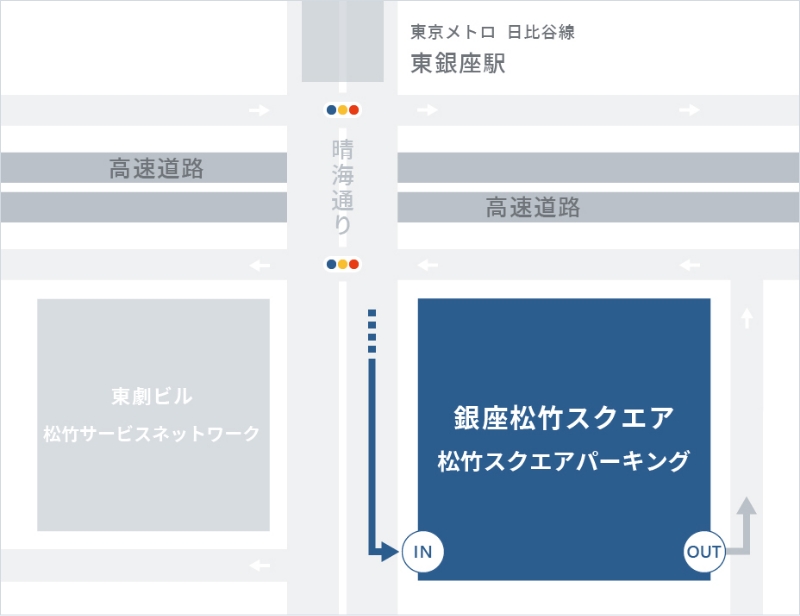Select the 東銀座駅 station name label
Screen dimensions: 800x616
[x=459, y=64]
